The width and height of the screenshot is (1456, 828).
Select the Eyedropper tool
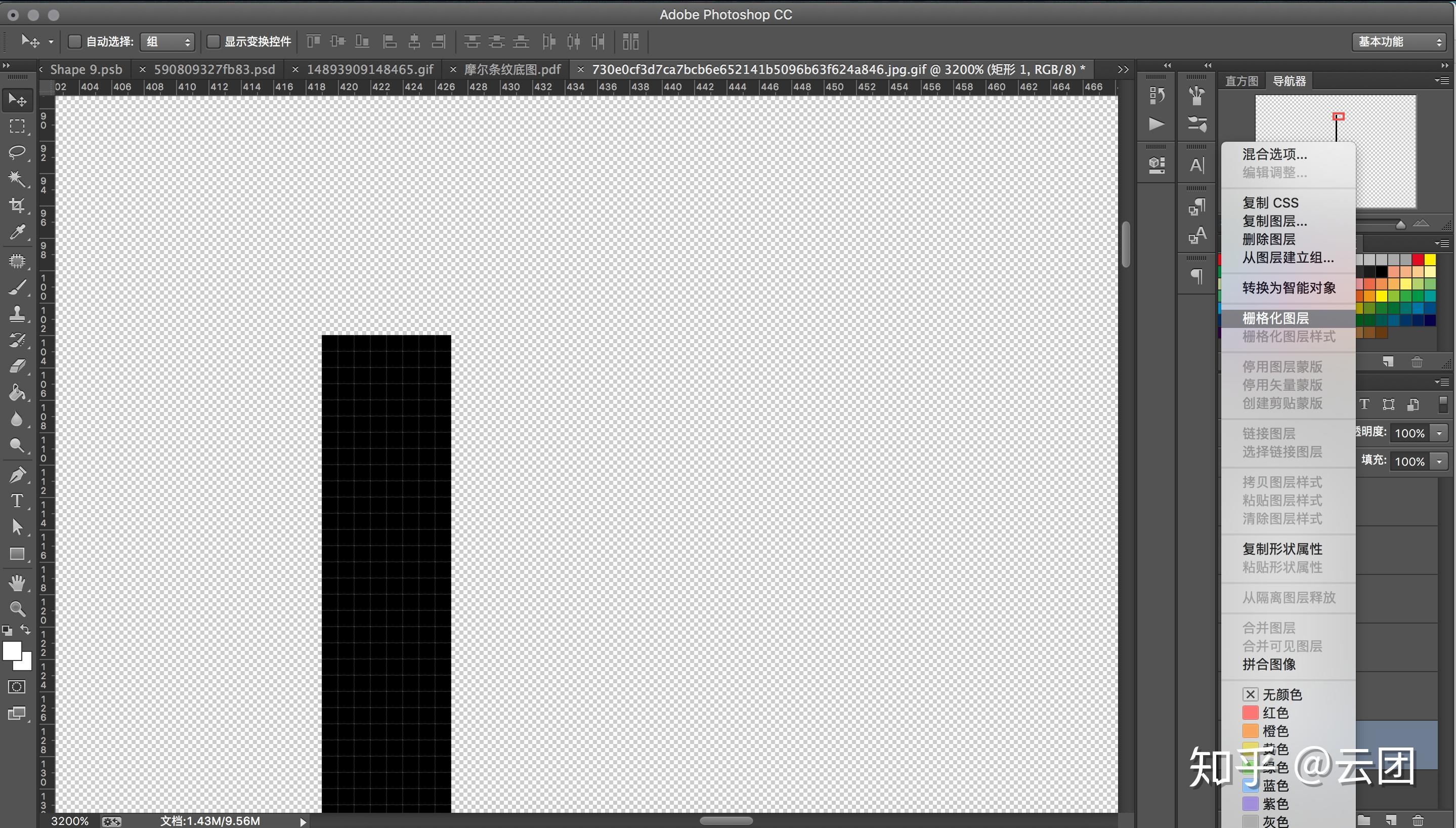point(17,232)
